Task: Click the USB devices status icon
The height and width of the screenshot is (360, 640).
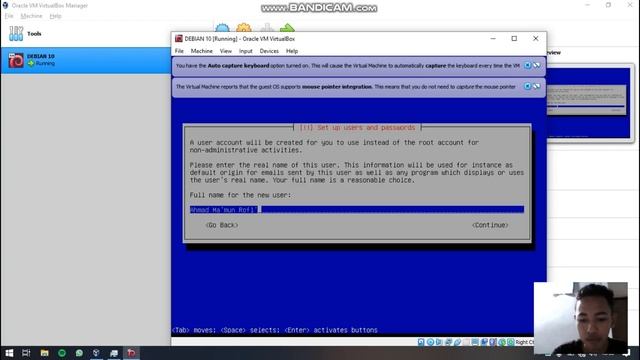Action: tap(458, 342)
